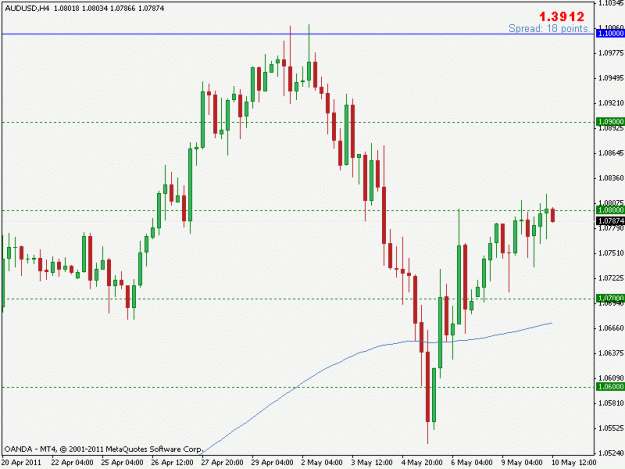
Task: Click the '10 May 12:00' time axis label
Action: [x=574, y=462]
